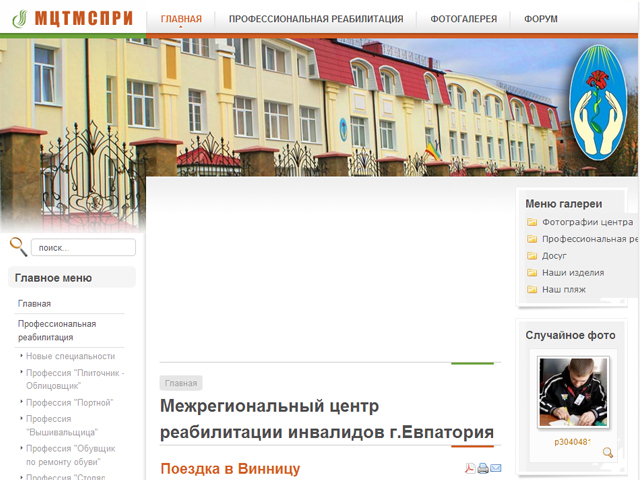Open the ФОТОГАЛЕРЕЯ top menu tab
This screenshot has height=480, width=640.
point(464,19)
